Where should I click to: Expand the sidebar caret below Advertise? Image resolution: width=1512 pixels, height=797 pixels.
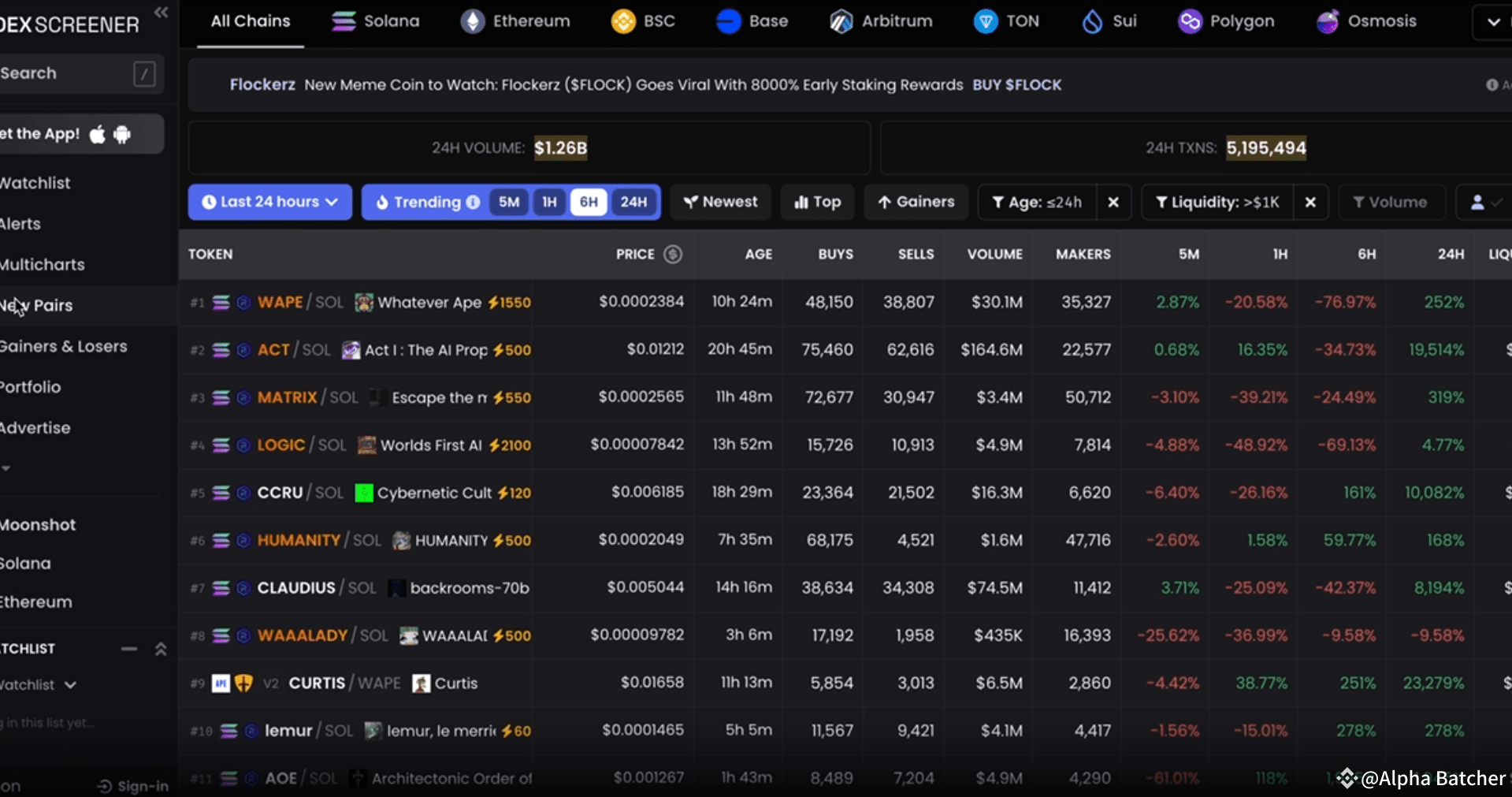pyautogui.click(x=6, y=468)
